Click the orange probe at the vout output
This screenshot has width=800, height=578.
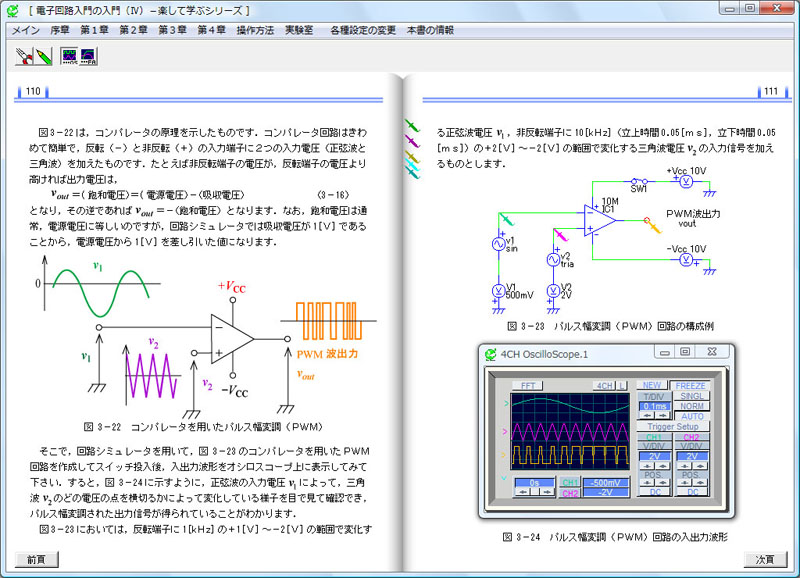coord(653,225)
